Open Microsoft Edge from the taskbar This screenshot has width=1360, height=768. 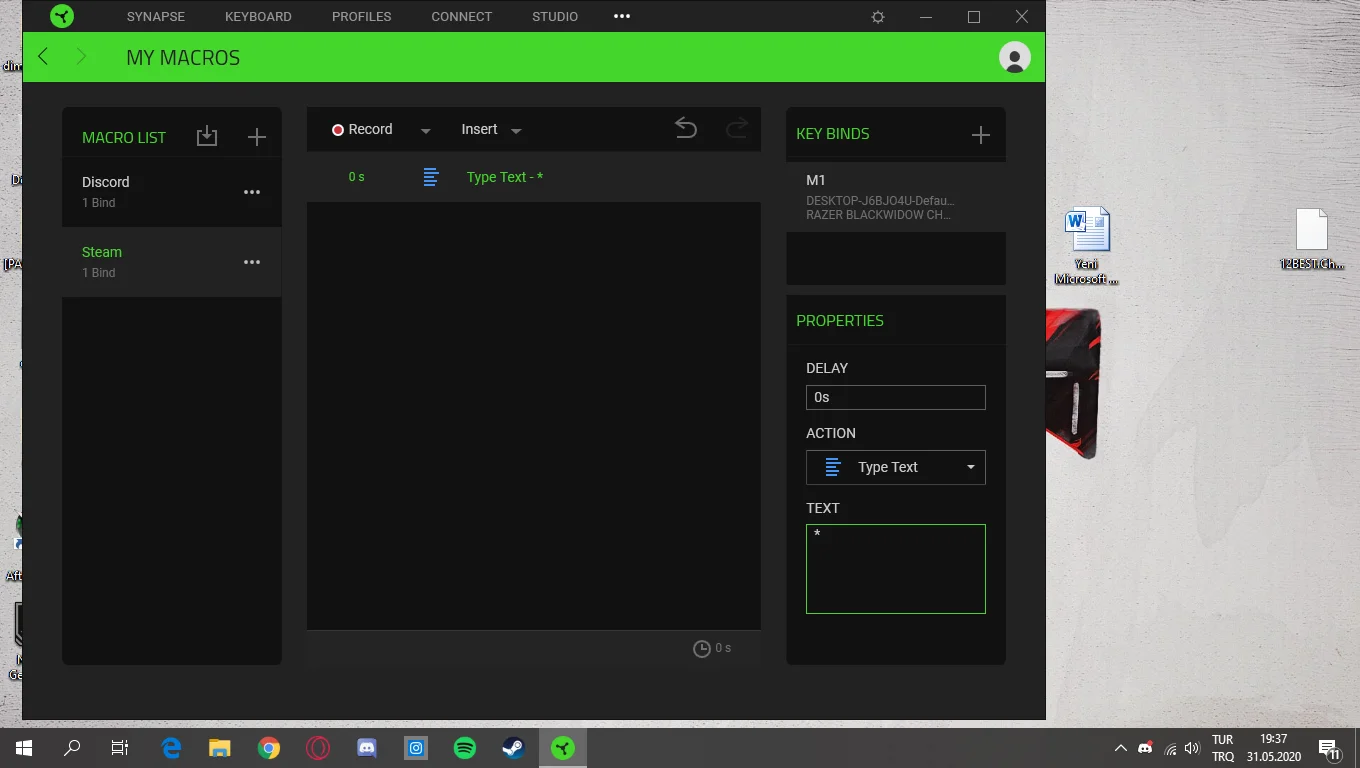[x=172, y=748]
